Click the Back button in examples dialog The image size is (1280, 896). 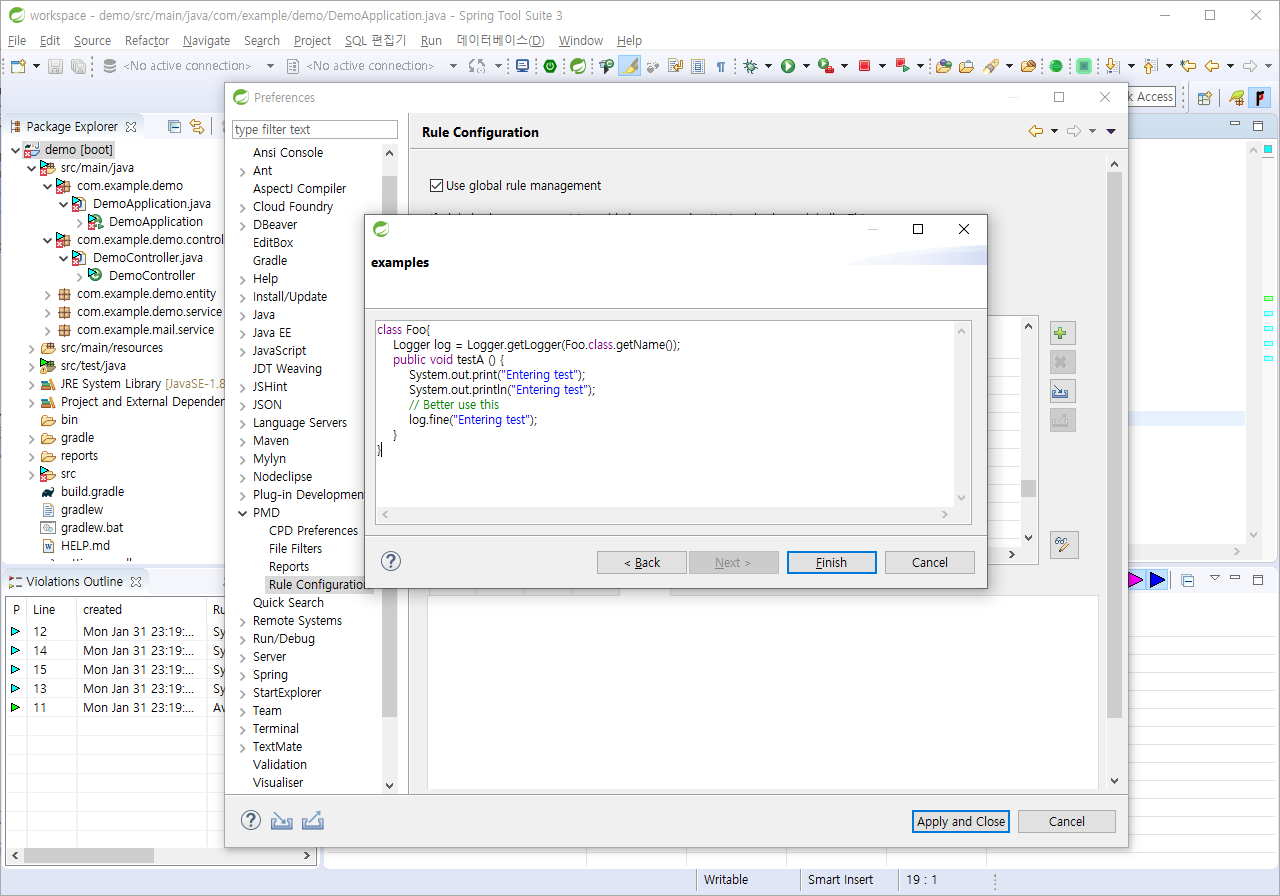click(642, 562)
